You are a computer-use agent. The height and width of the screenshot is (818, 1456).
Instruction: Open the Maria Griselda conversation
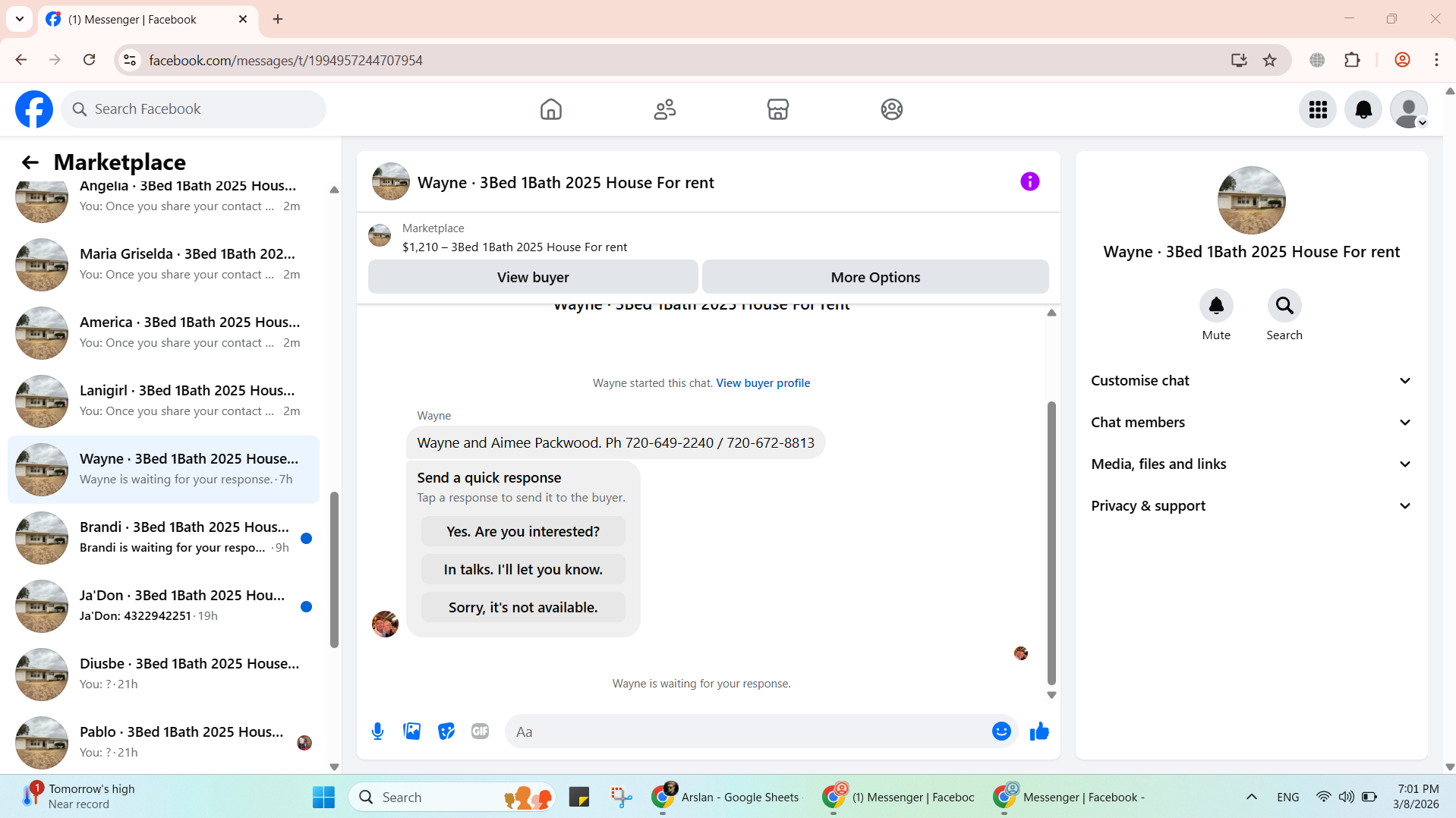point(163,265)
